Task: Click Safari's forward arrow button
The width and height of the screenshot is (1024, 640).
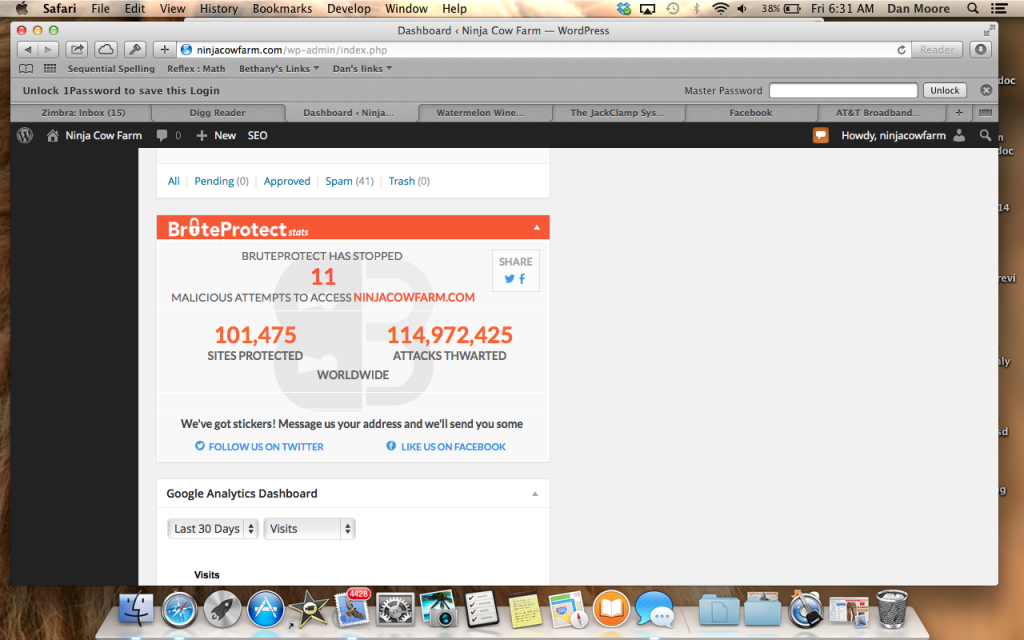Action: click(48, 50)
